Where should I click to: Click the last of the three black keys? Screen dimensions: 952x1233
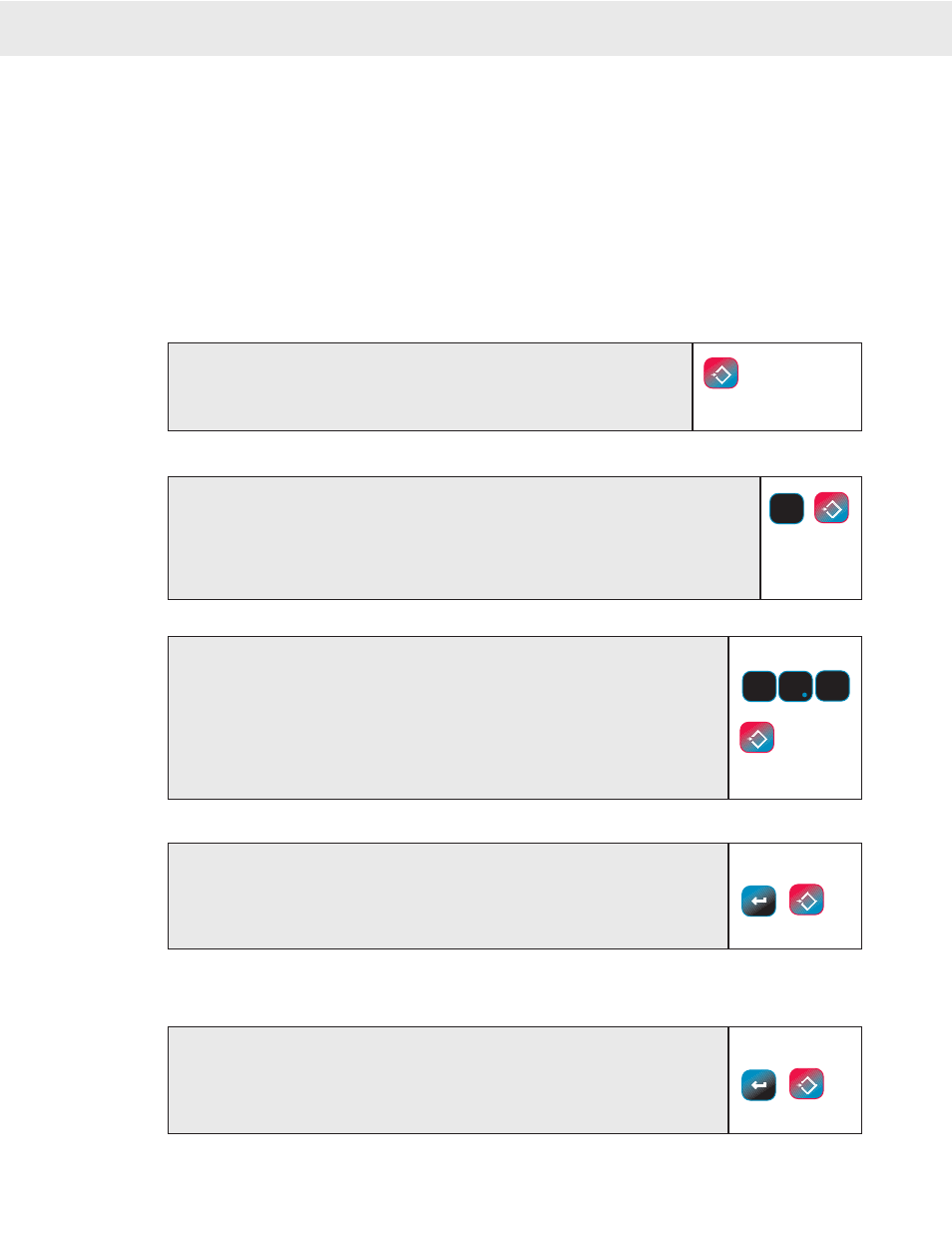click(832, 687)
